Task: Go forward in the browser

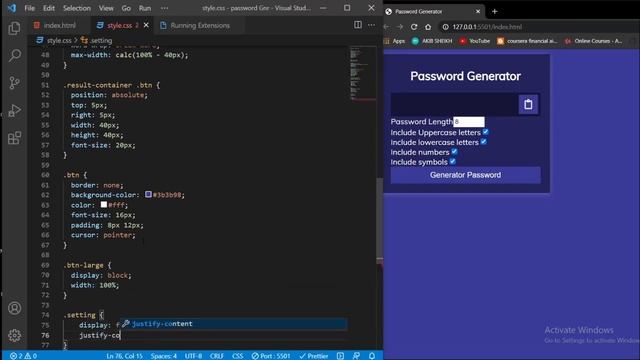Action: pos(400,27)
